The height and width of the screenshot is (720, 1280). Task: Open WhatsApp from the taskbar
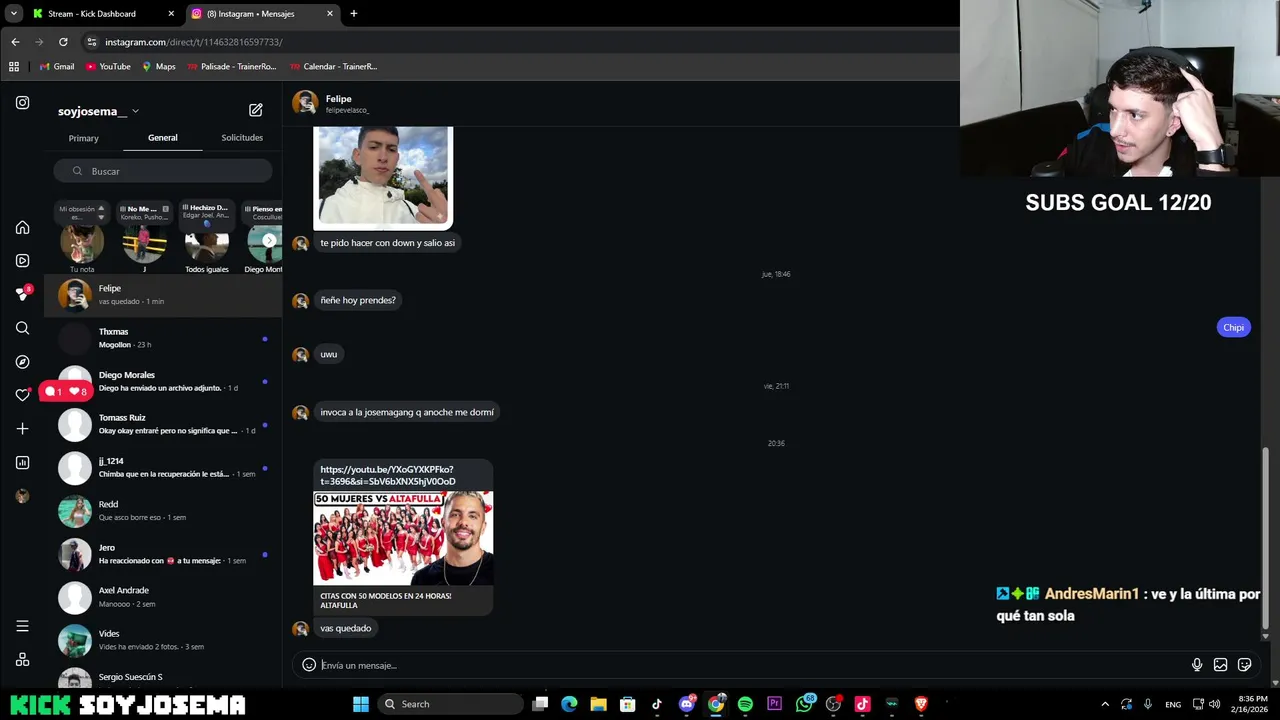click(x=805, y=704)
